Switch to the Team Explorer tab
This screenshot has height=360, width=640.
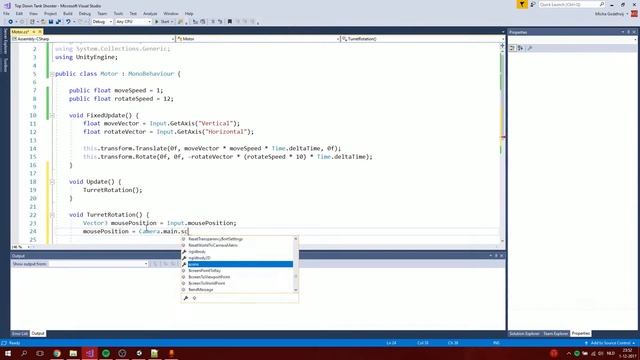pyautogui.click(x=556, y=333)
